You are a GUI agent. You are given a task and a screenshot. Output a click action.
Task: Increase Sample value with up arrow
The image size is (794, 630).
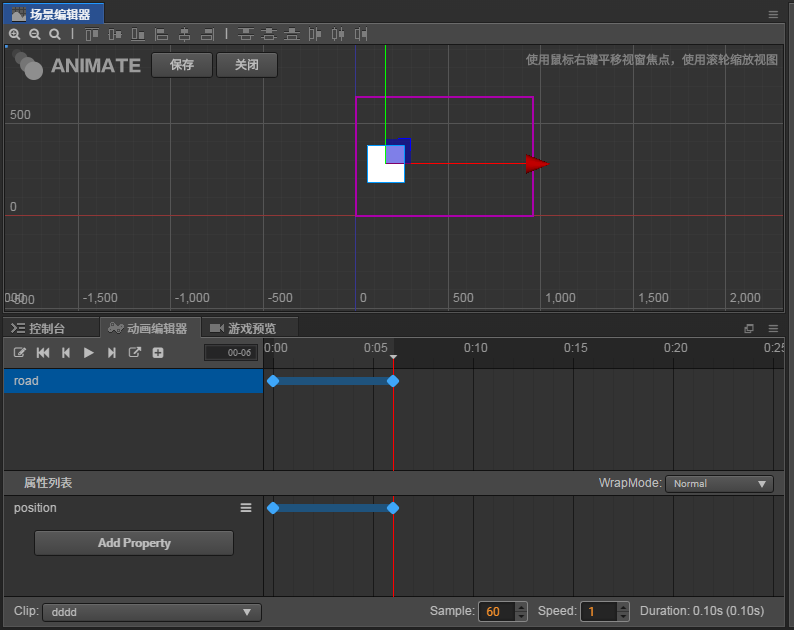point(521,607)
